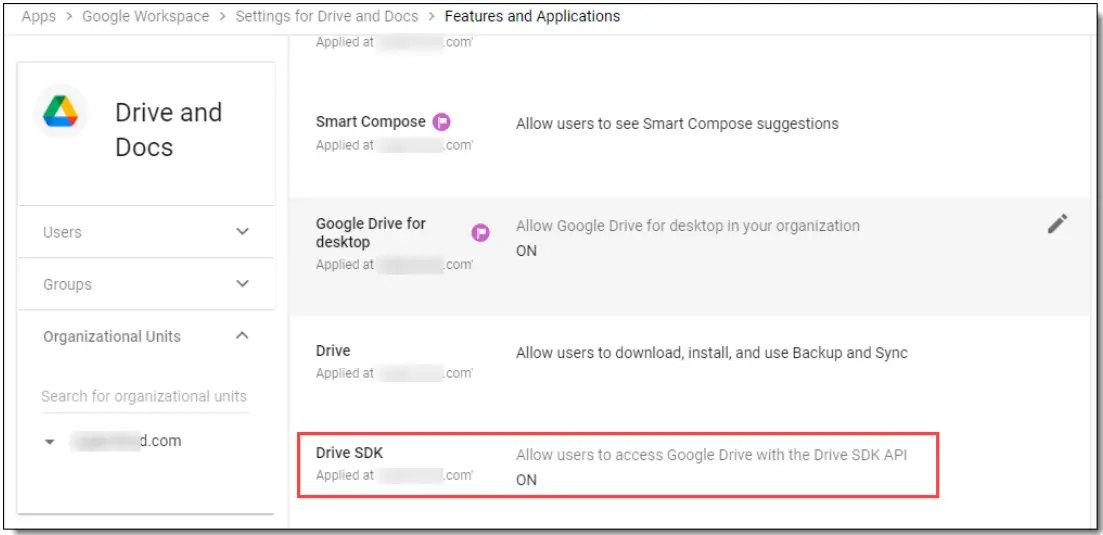The image size is (1103, 535).
Task: Open the Apps breadcrumb link
Action: tap(39, 16)
